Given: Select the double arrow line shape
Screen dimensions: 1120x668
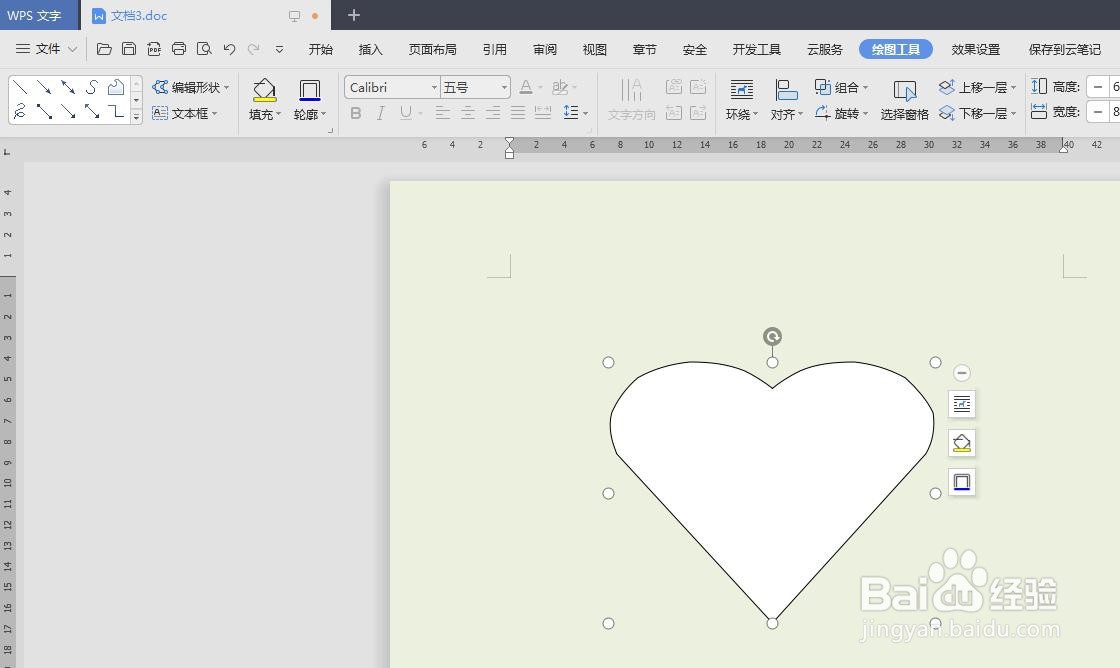Looking at the screenshot, I should pyautogui.click(x=68, y=87).
